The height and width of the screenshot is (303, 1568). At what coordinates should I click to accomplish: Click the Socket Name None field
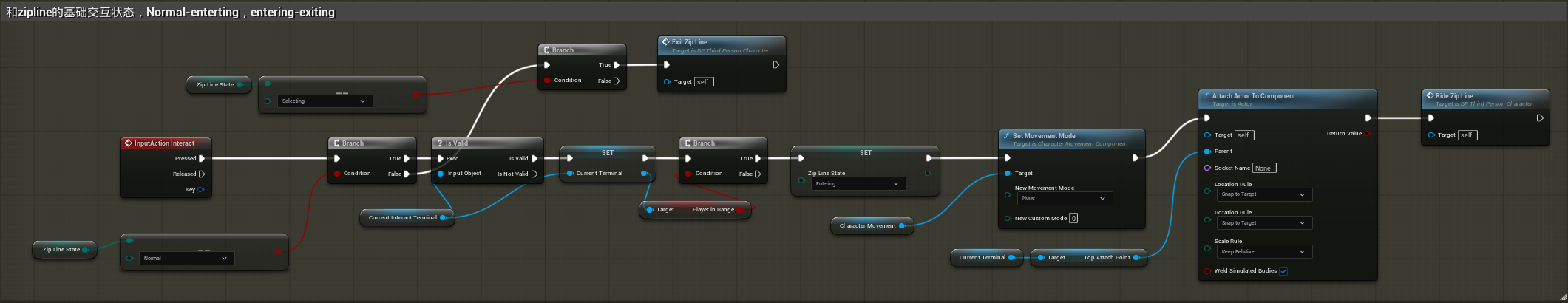click(x=1264, y=168)
